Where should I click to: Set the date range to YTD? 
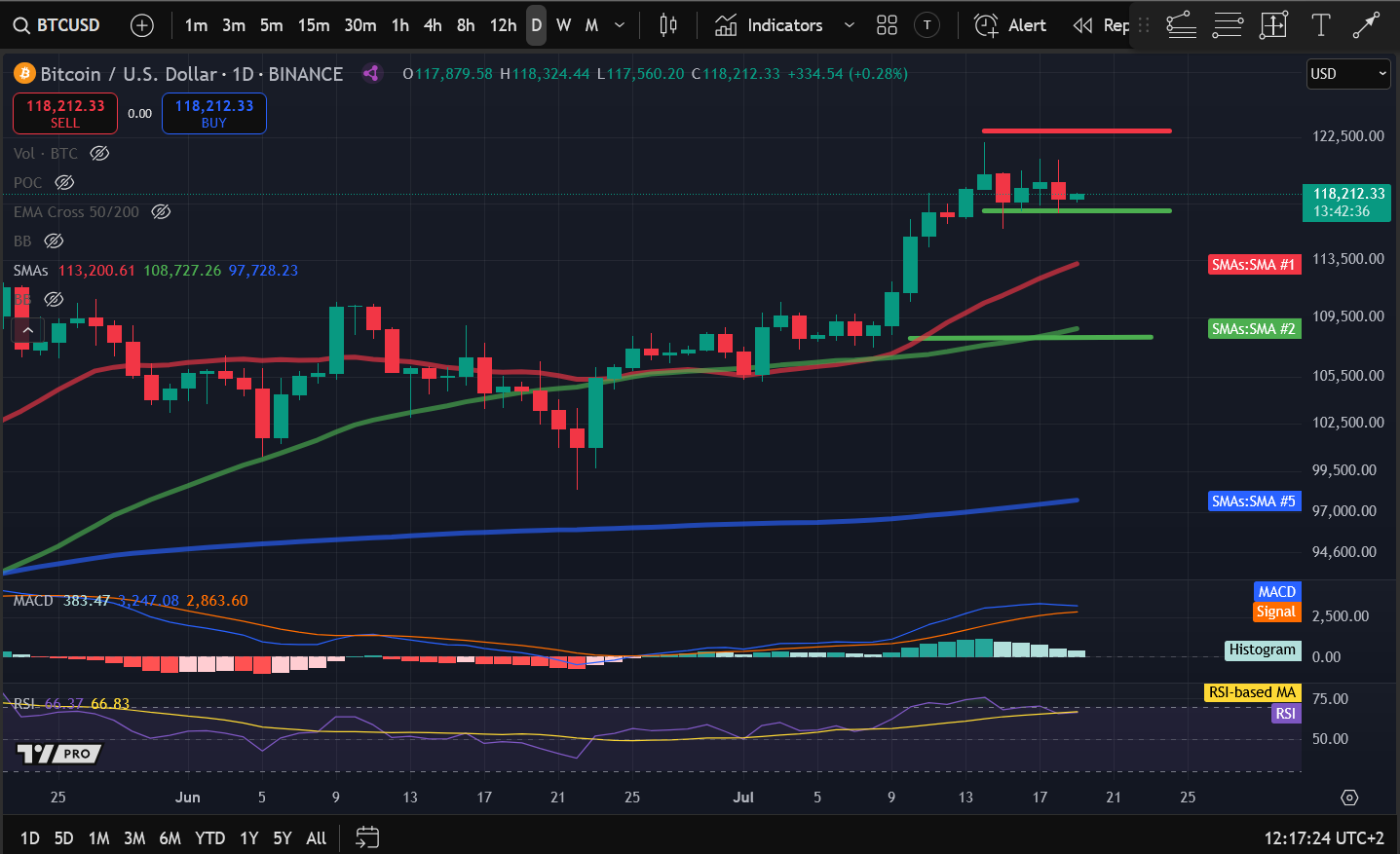click(209, 837)
